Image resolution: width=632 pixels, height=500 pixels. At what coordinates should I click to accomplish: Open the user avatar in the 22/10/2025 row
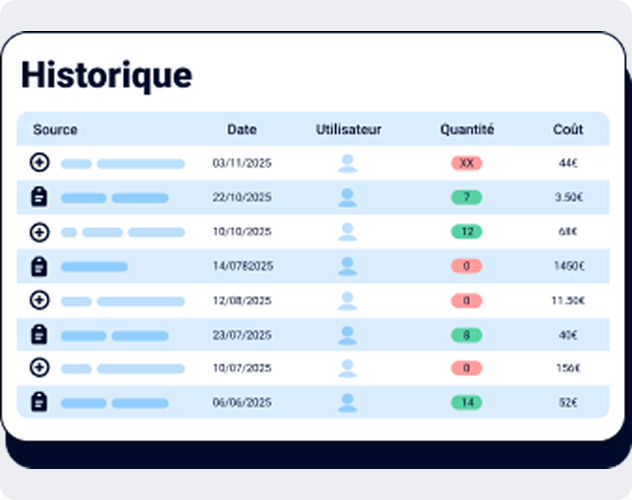click(x=347, y=197)
